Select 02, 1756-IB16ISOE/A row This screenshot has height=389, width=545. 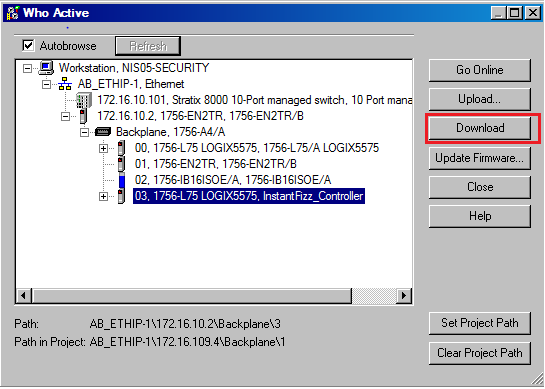(233, 180)
